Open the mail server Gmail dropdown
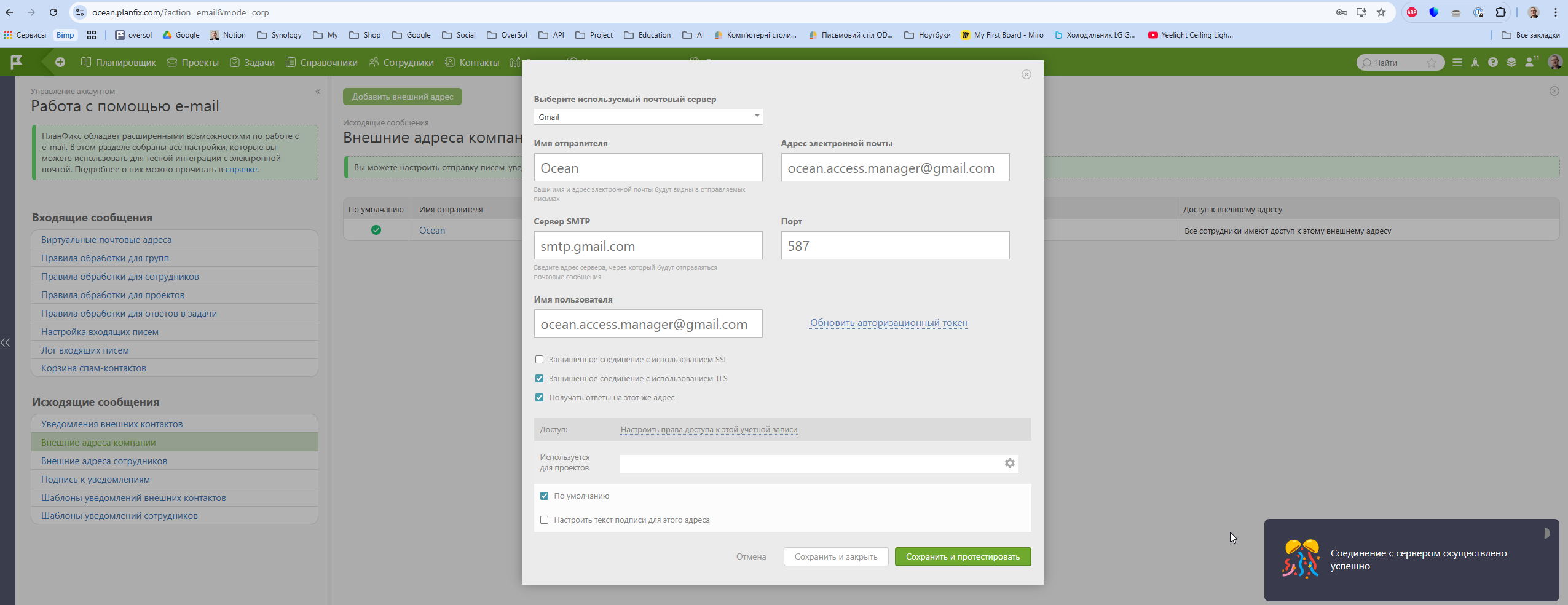Screen dimensions: 1568x605 click(648, 117)
